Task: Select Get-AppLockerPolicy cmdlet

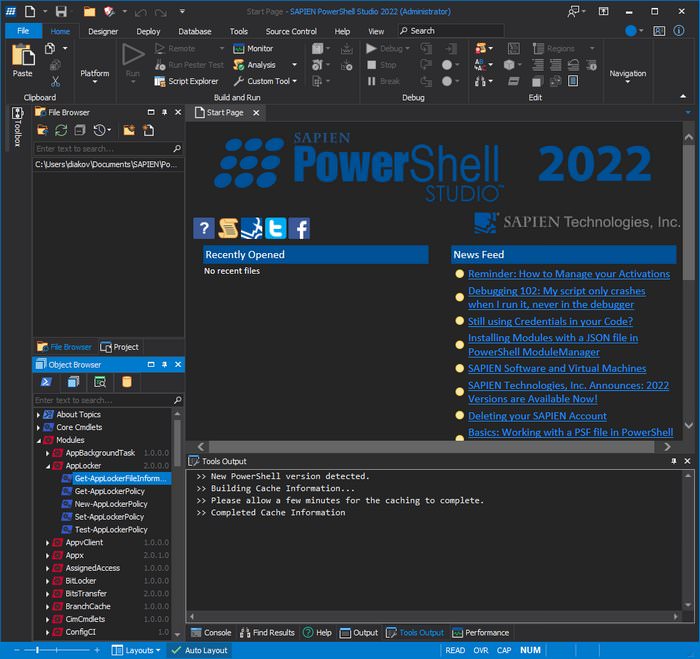Action: pyautogui.click(x=109, y=491)
